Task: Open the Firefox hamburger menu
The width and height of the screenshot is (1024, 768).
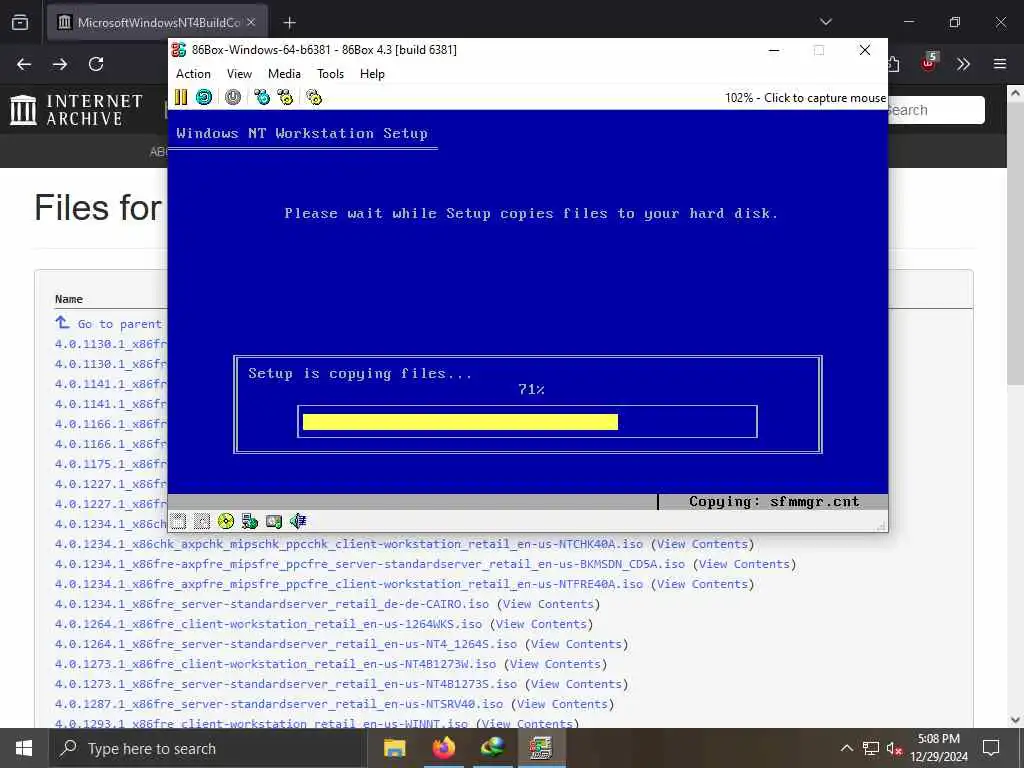Action: tap(1000, 64)
